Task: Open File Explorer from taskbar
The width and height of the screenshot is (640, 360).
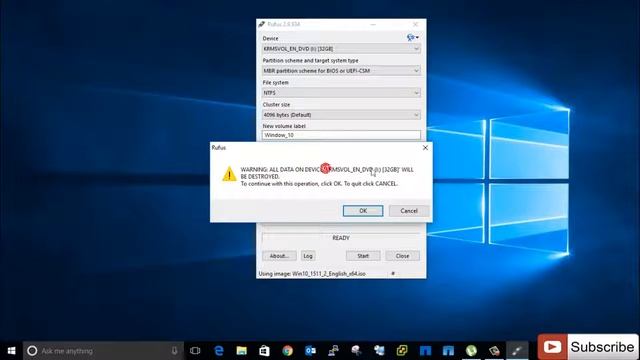Action: tap(242, 351)
